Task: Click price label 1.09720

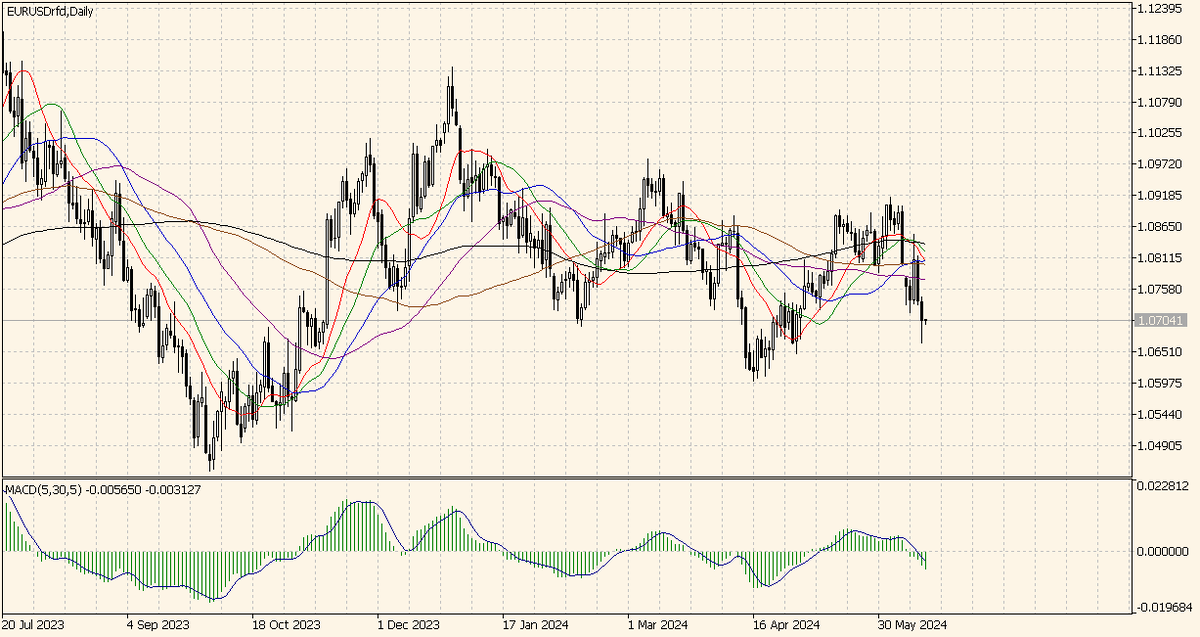Action: [1161, 163]
